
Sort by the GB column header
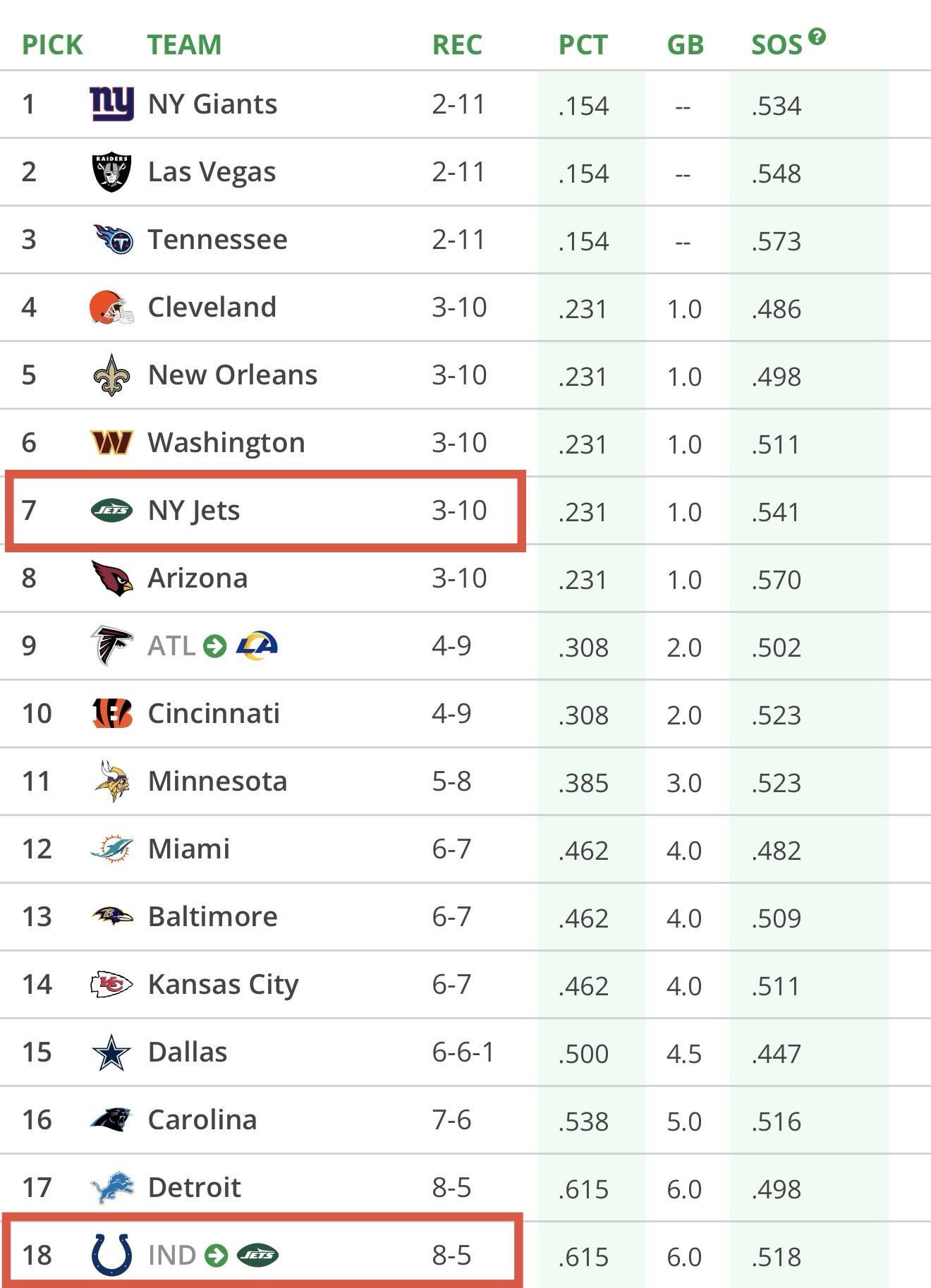(x=685, y=45)
